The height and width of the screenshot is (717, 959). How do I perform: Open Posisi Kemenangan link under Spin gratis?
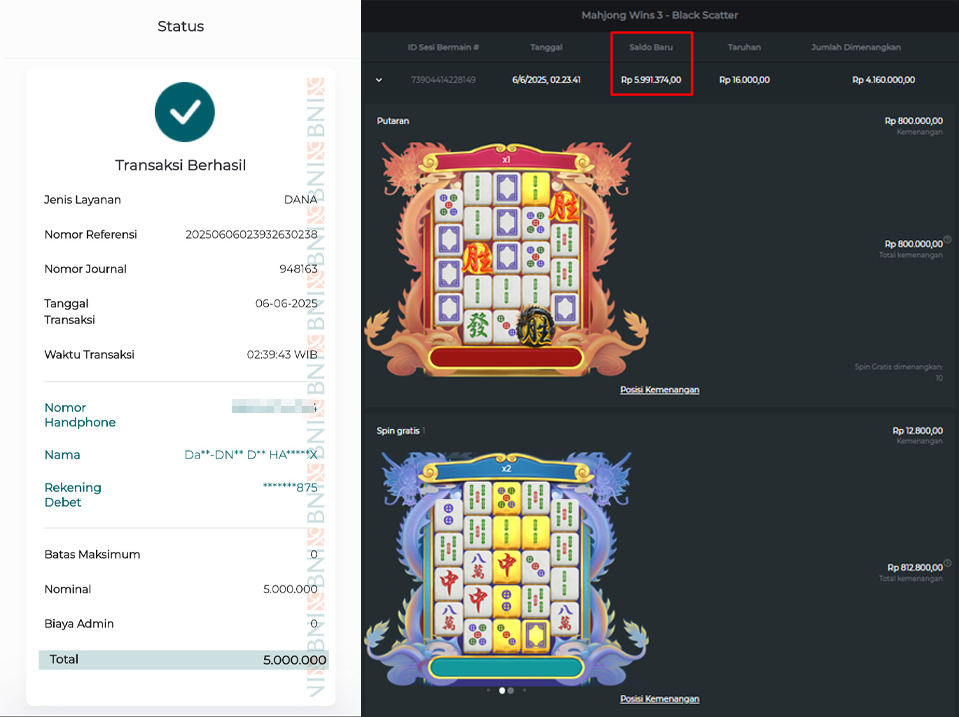tap(659, 699)
